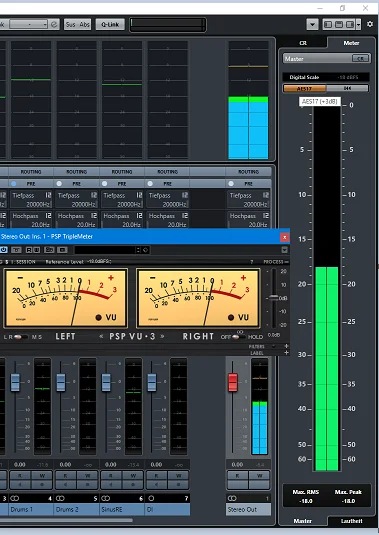Click the Abs button

tap(84, 25)
